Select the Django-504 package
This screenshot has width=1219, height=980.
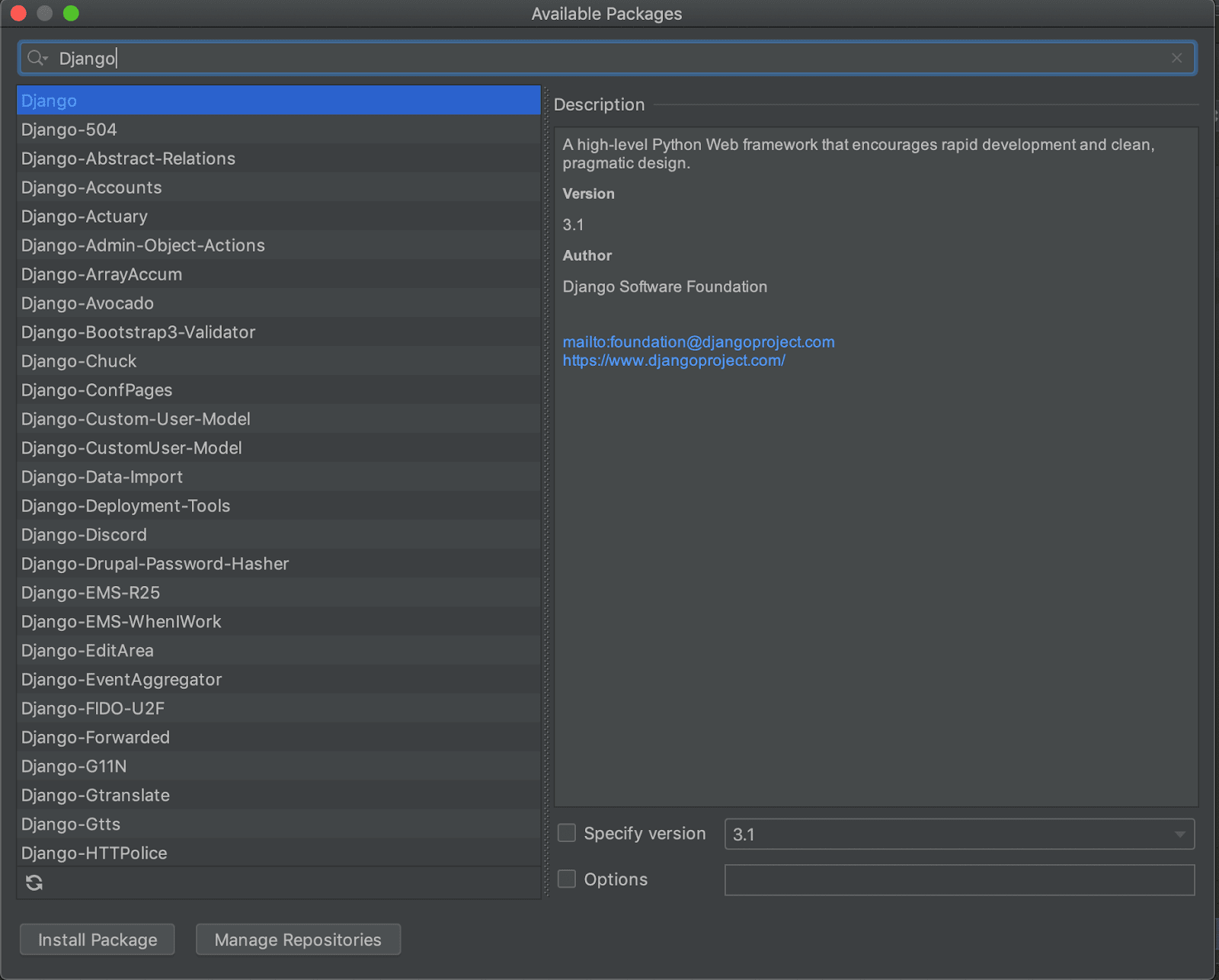279,130
